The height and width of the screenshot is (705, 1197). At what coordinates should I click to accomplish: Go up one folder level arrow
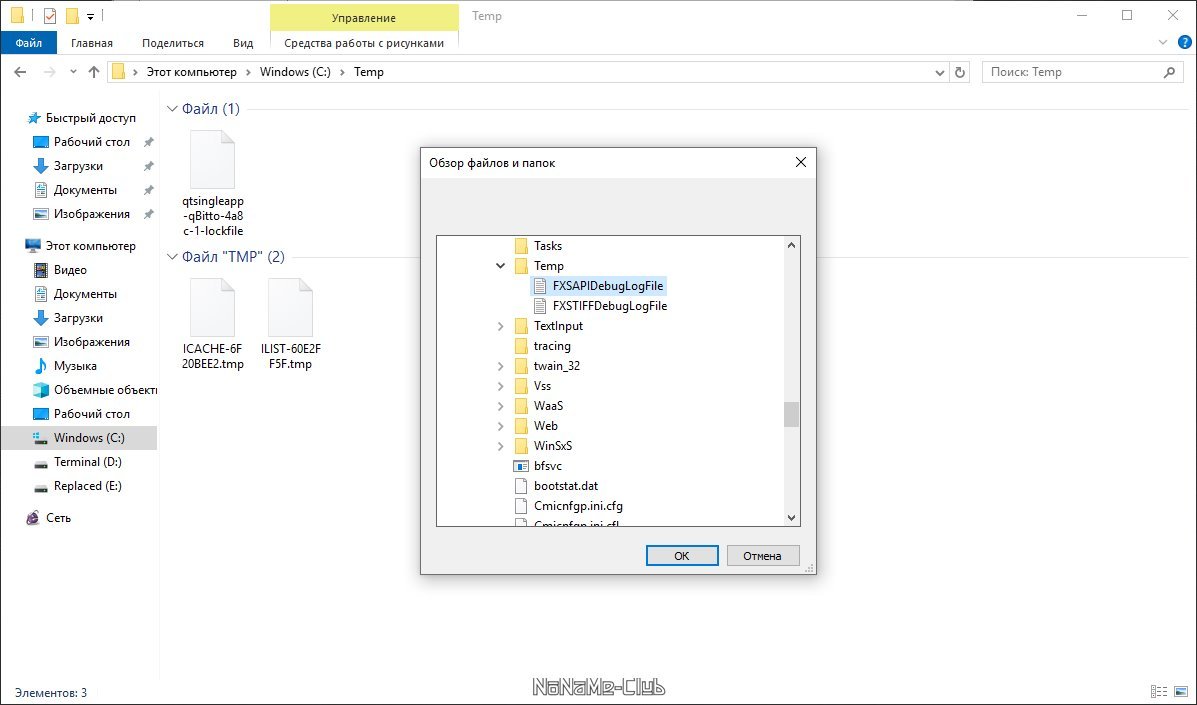point(93,72)
